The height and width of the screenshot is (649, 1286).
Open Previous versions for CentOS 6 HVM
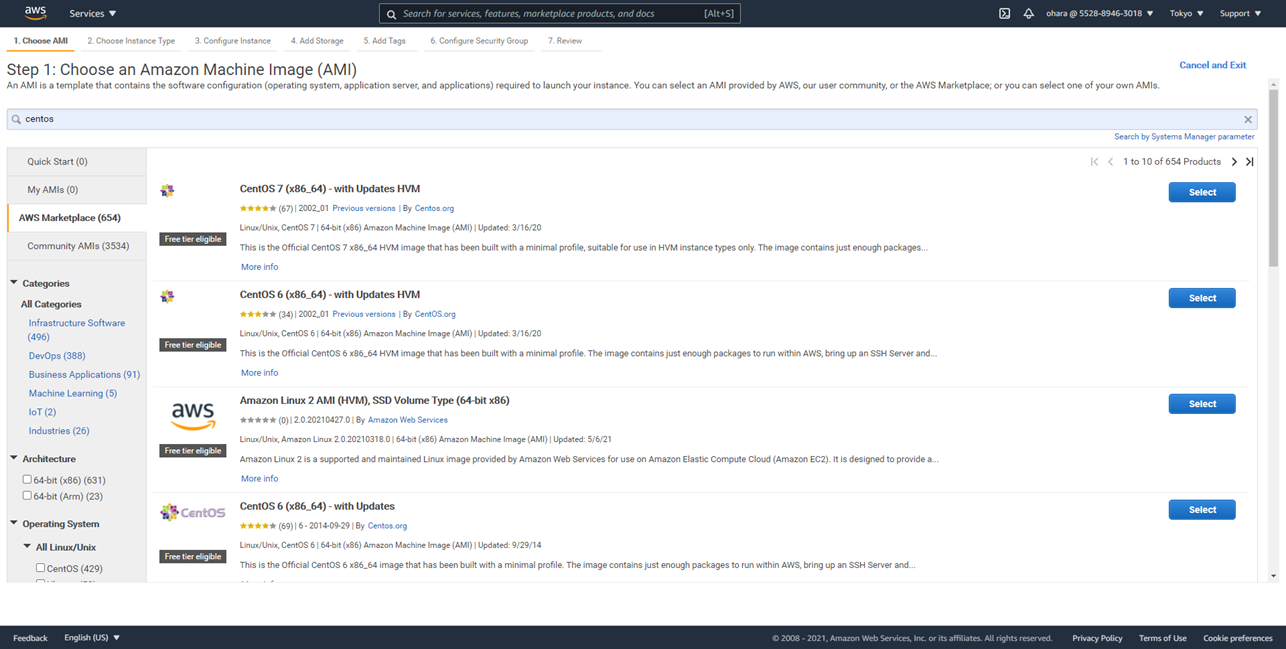coord(364,314)
